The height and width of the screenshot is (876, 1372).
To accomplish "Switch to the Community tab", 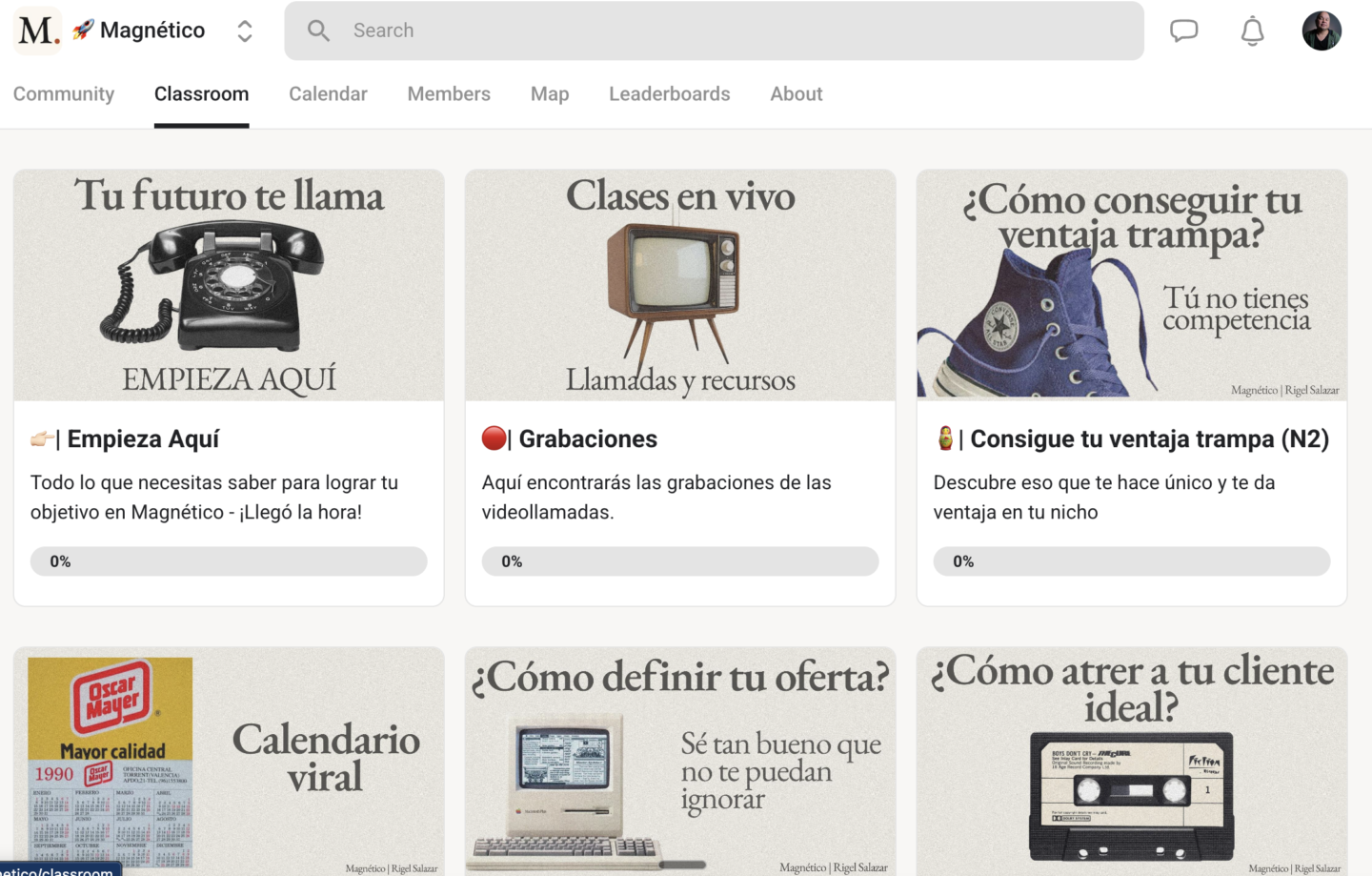I will pos(64,93).
